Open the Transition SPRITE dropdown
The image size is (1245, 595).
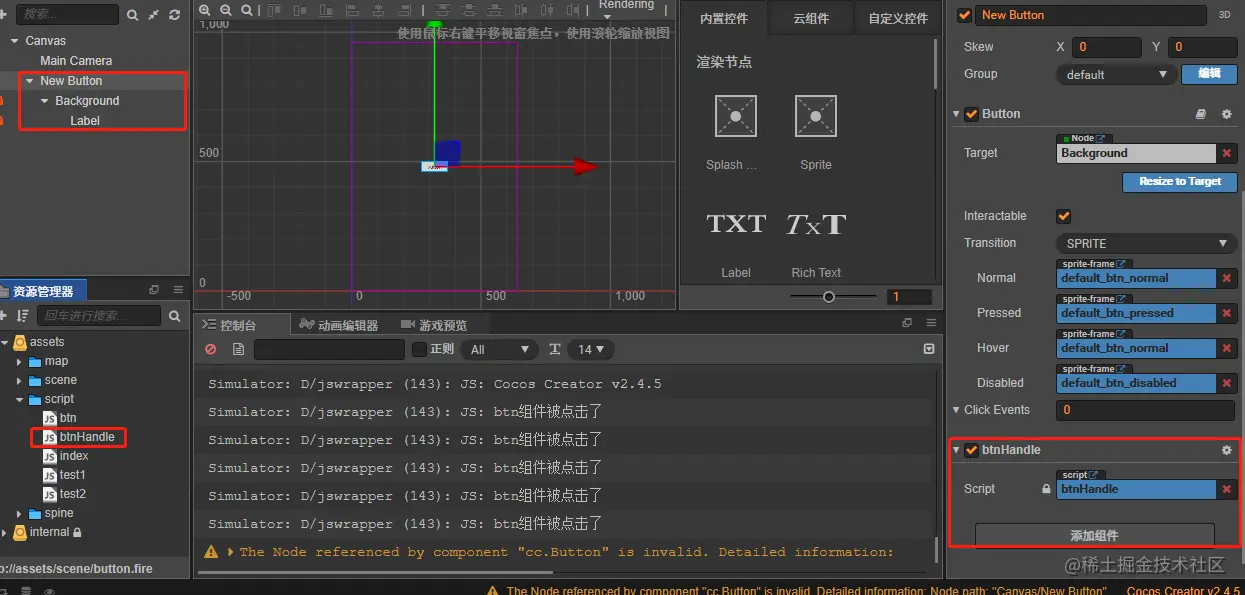point(1146,243)
